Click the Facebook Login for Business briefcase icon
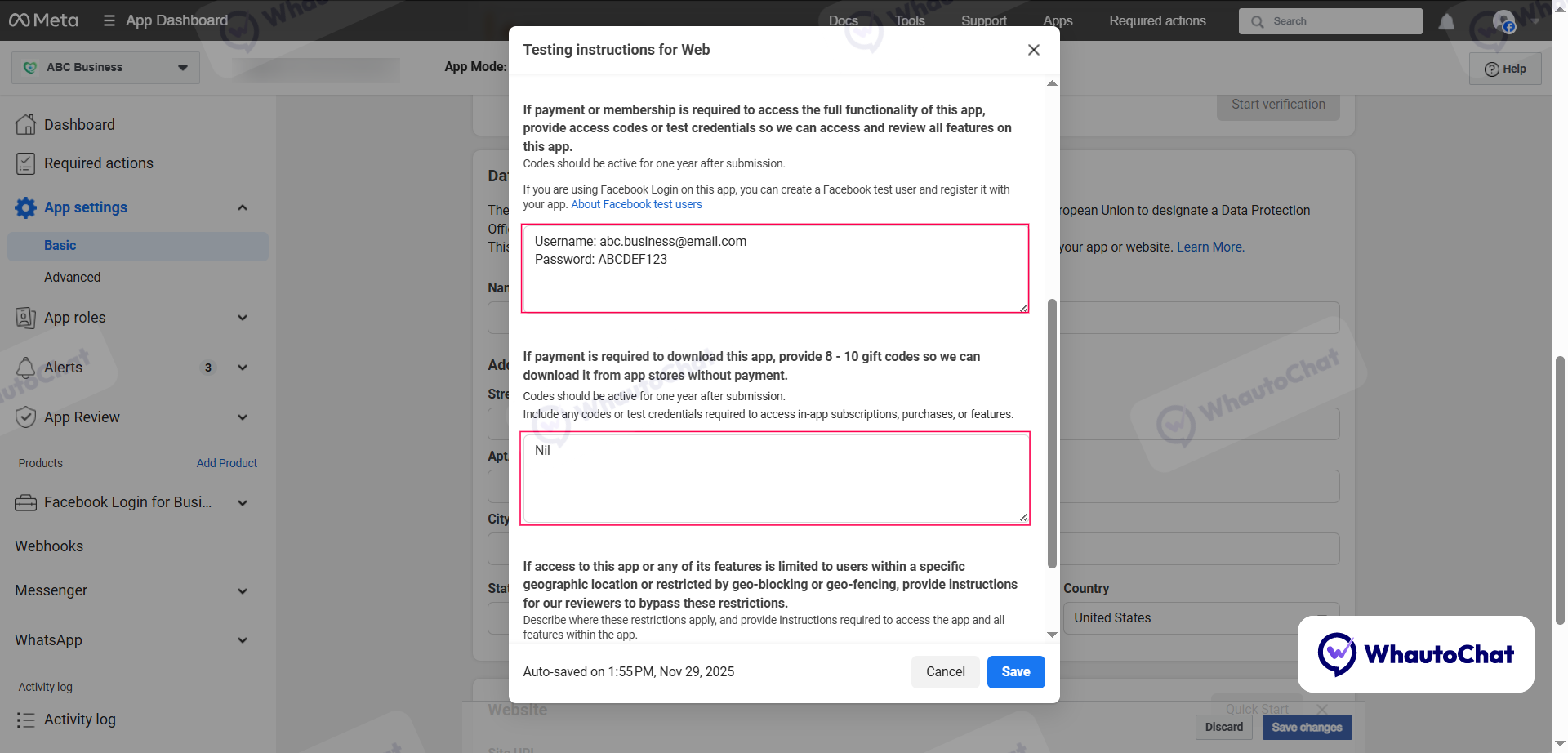The height and width of the screenshot is (753, 1568). [x=26, y=502]
